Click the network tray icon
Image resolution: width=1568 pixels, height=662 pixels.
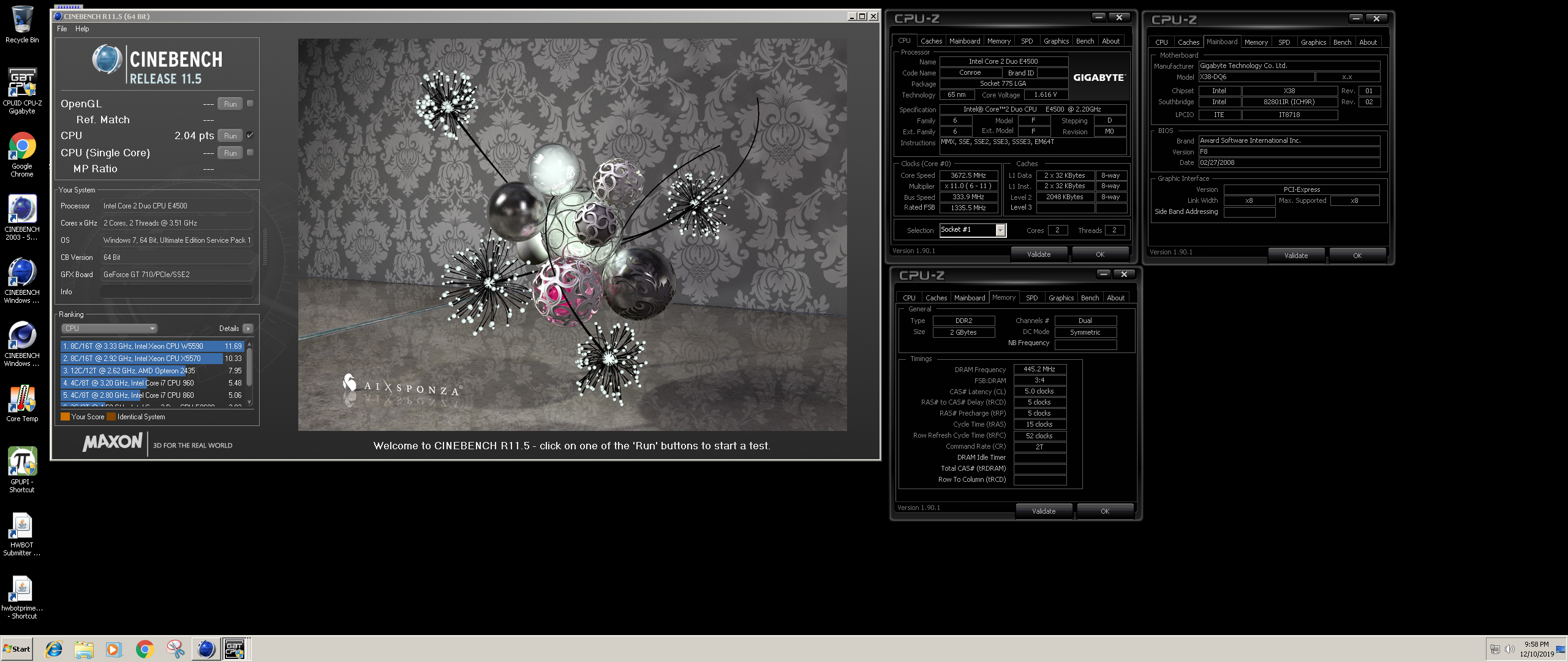[x=1495, y=649]
